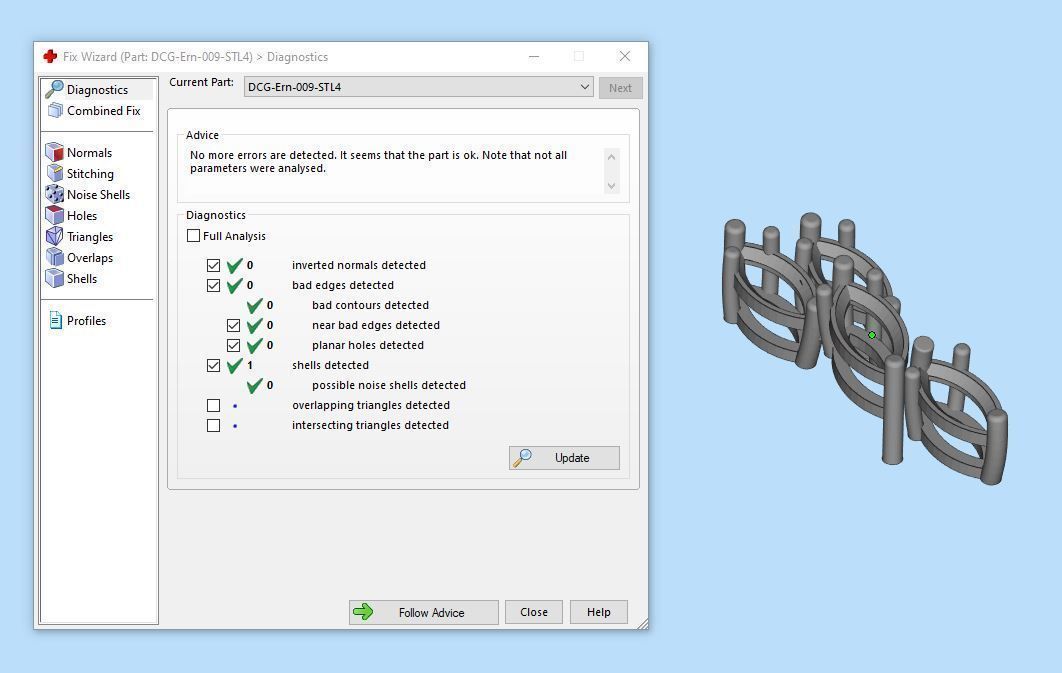Click the Help button
The height and width of the screenshot is (673, 1062).
(x=599, y=612)
